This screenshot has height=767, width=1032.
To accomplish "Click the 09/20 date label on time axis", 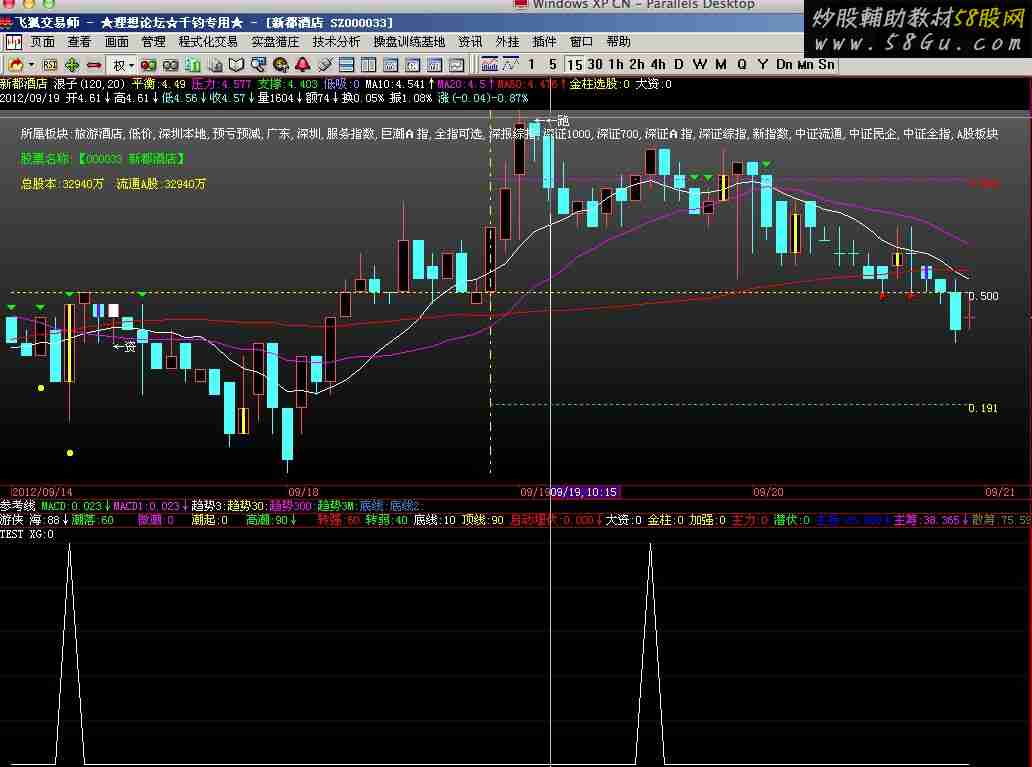I will click(x=768, y=492).
